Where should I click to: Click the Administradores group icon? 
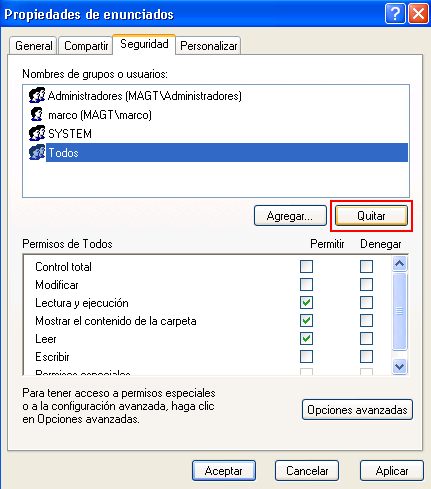[x=37, y=96]
